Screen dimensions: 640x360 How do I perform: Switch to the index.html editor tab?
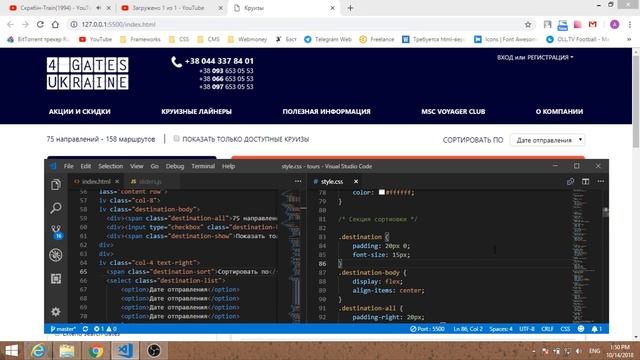[x=96, y=181]
